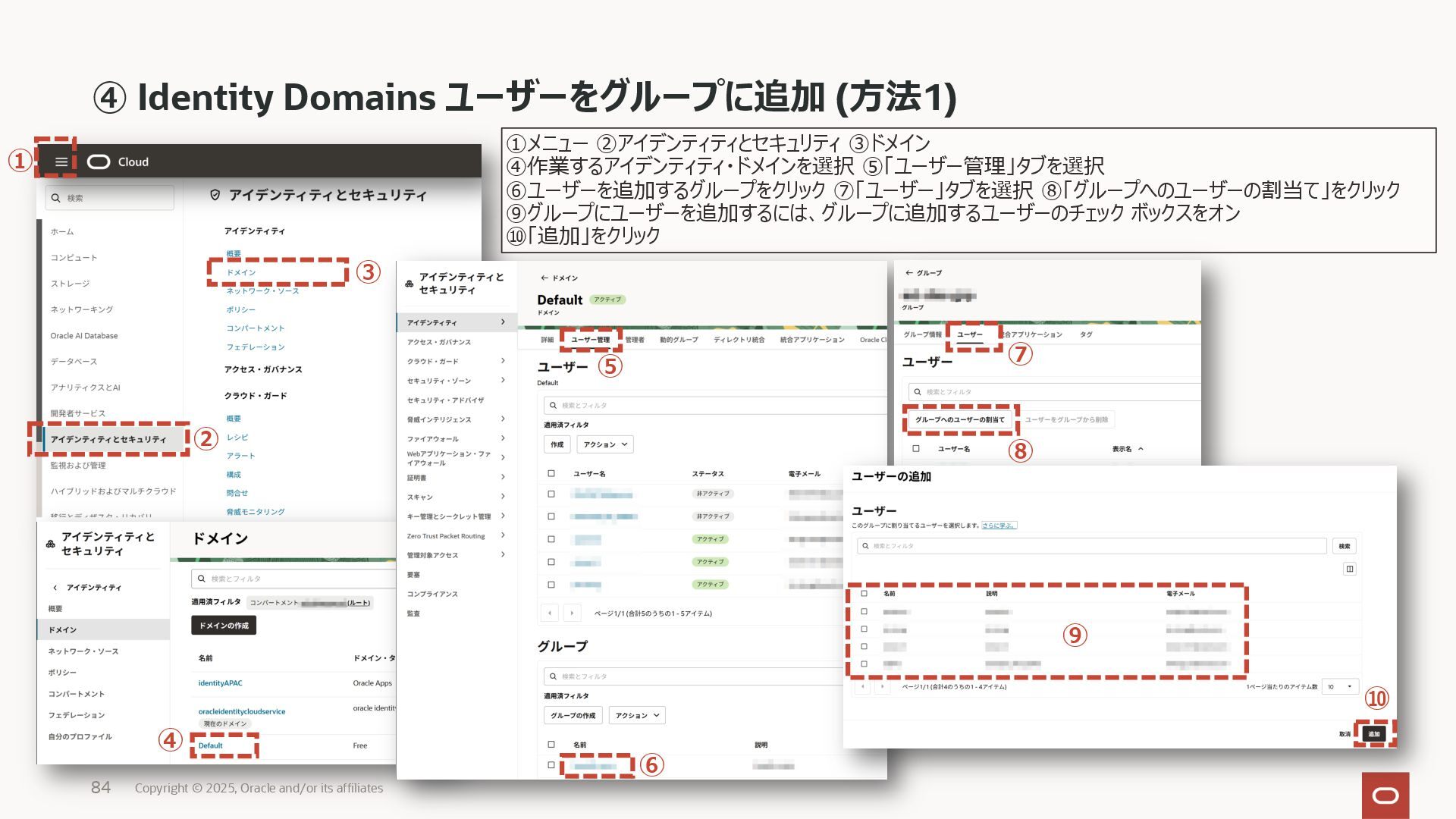Switch to the ユーザー tab in group page

[x=969, y=334]
